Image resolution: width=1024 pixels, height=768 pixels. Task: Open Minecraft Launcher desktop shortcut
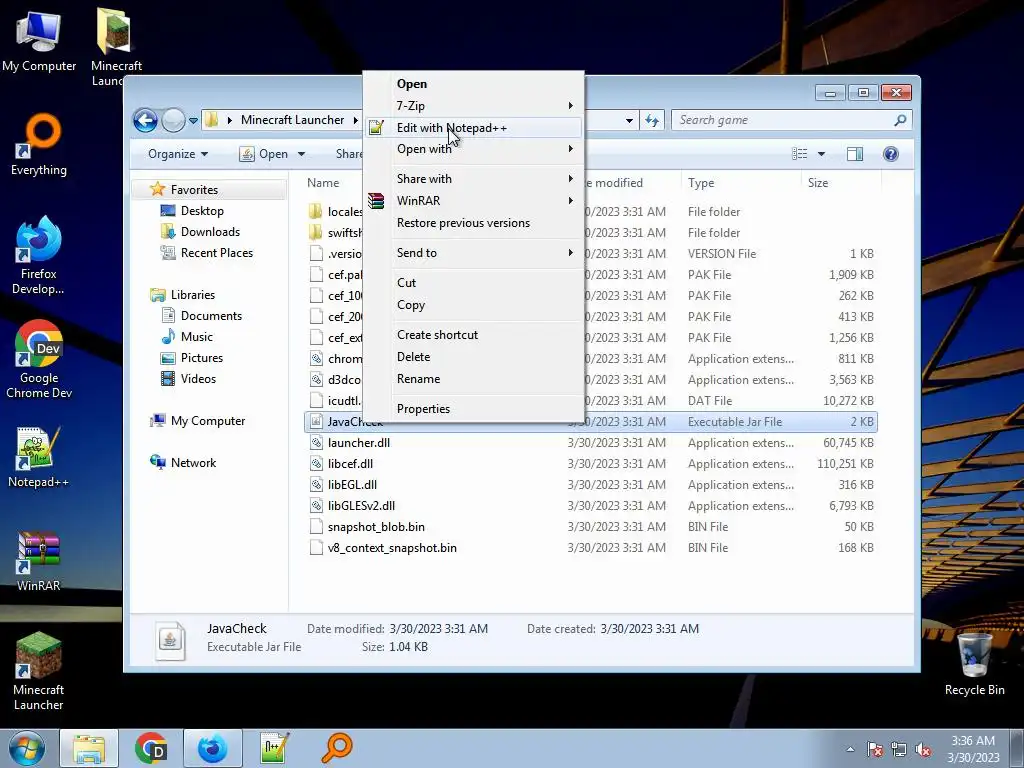(39, 671)
